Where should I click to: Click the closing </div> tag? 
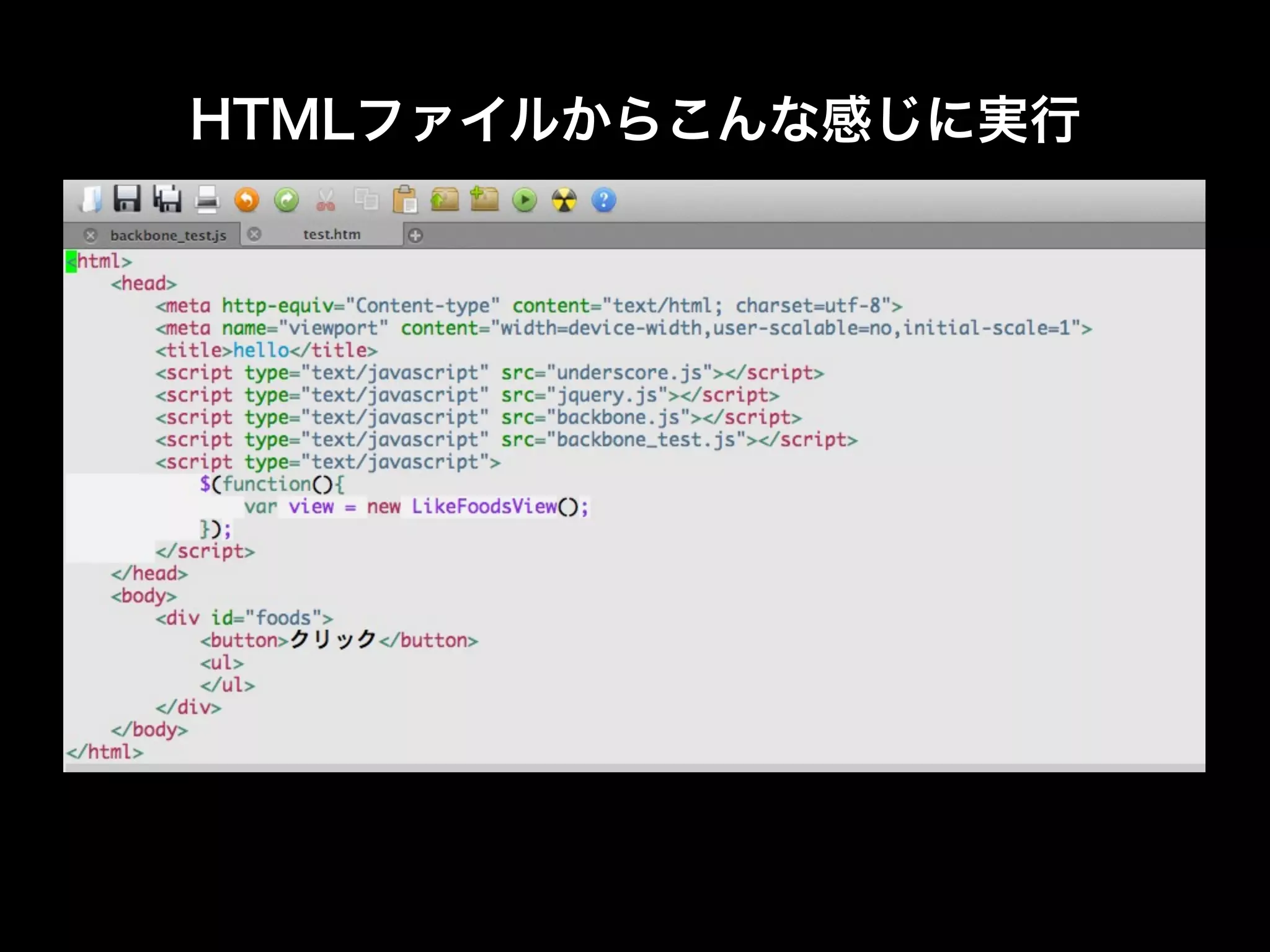tap(189, 707)
